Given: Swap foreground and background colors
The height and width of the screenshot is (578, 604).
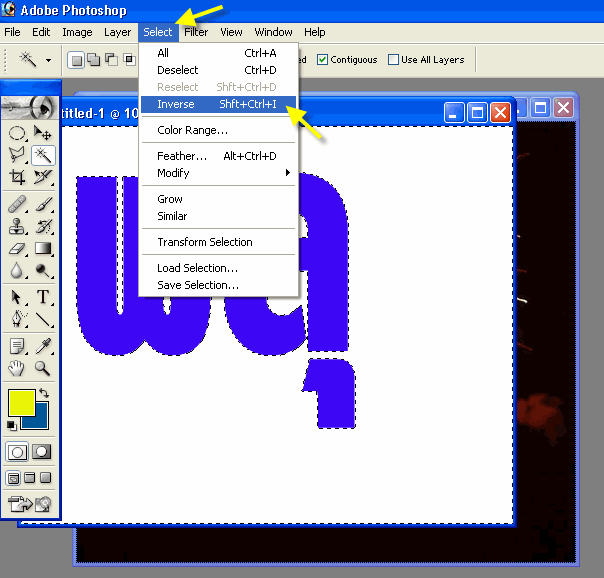Looking at the screenshot, I should pos(44,393).
